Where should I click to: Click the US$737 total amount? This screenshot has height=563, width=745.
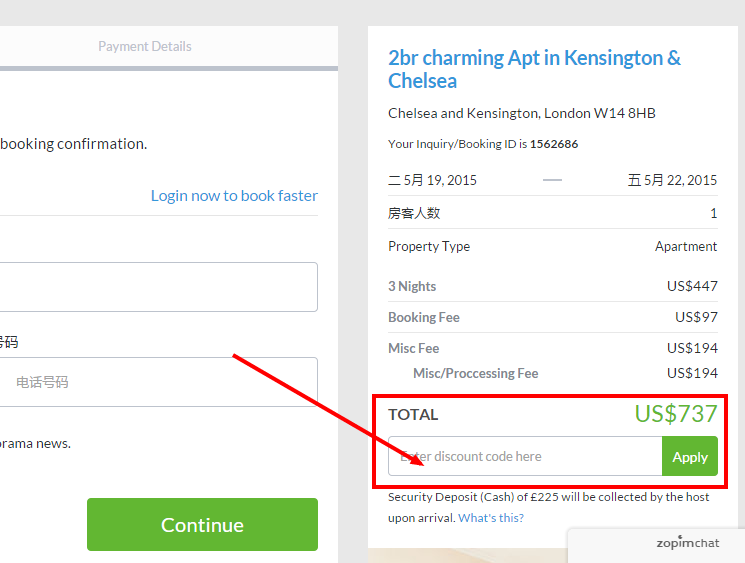676,414
